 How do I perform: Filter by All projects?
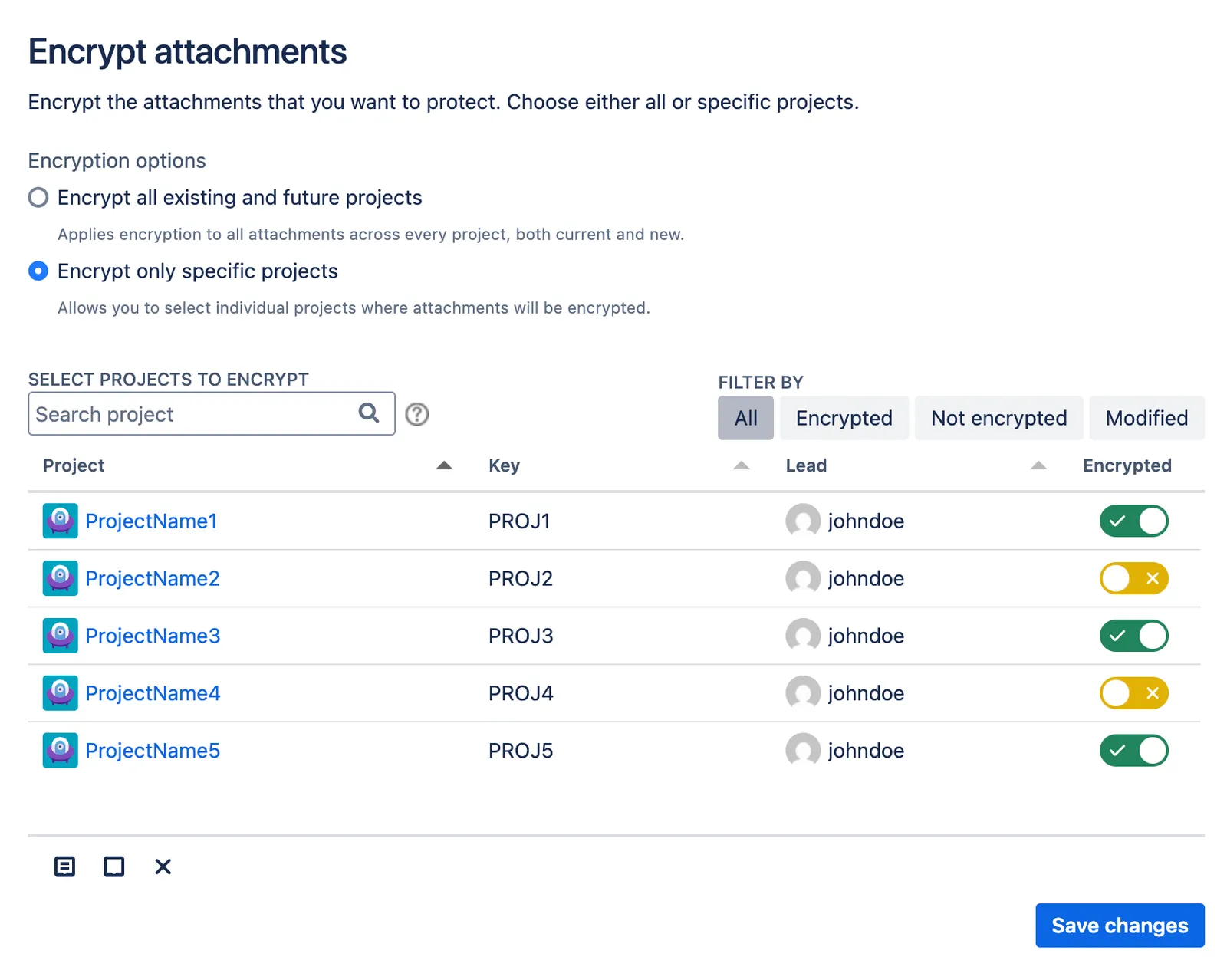[745, 418]
